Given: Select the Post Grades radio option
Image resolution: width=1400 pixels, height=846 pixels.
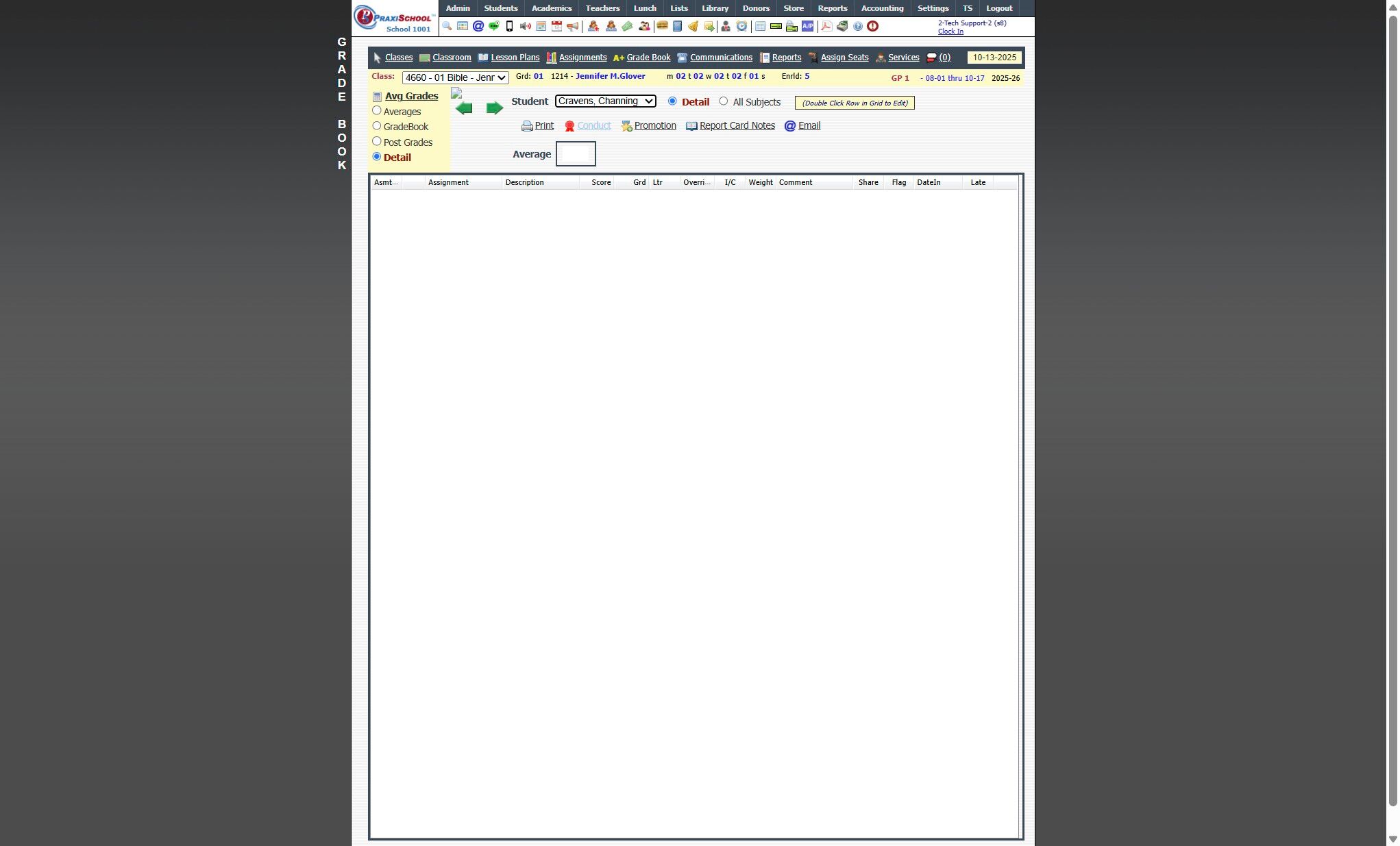Looking at the screenshot, I should 377,141.
